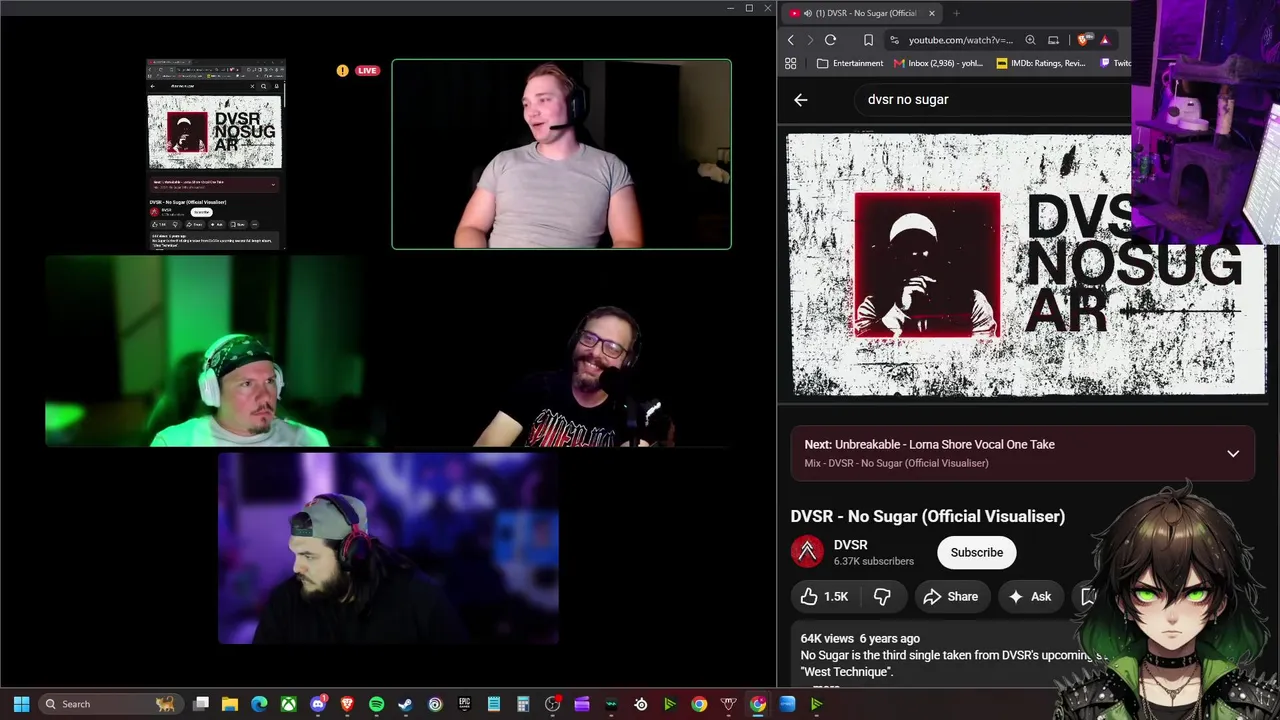1280x720 pixels.
Task: Open DVSR channel avatar
Action: coord(807,552)
